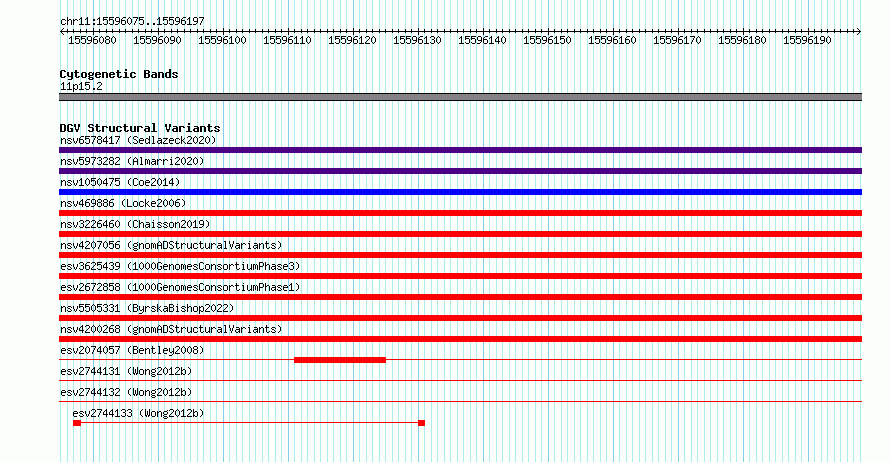Click ruler position 15596130
Image resolution: width=890 pixels, height=462 pixels.
pos(417,40)
